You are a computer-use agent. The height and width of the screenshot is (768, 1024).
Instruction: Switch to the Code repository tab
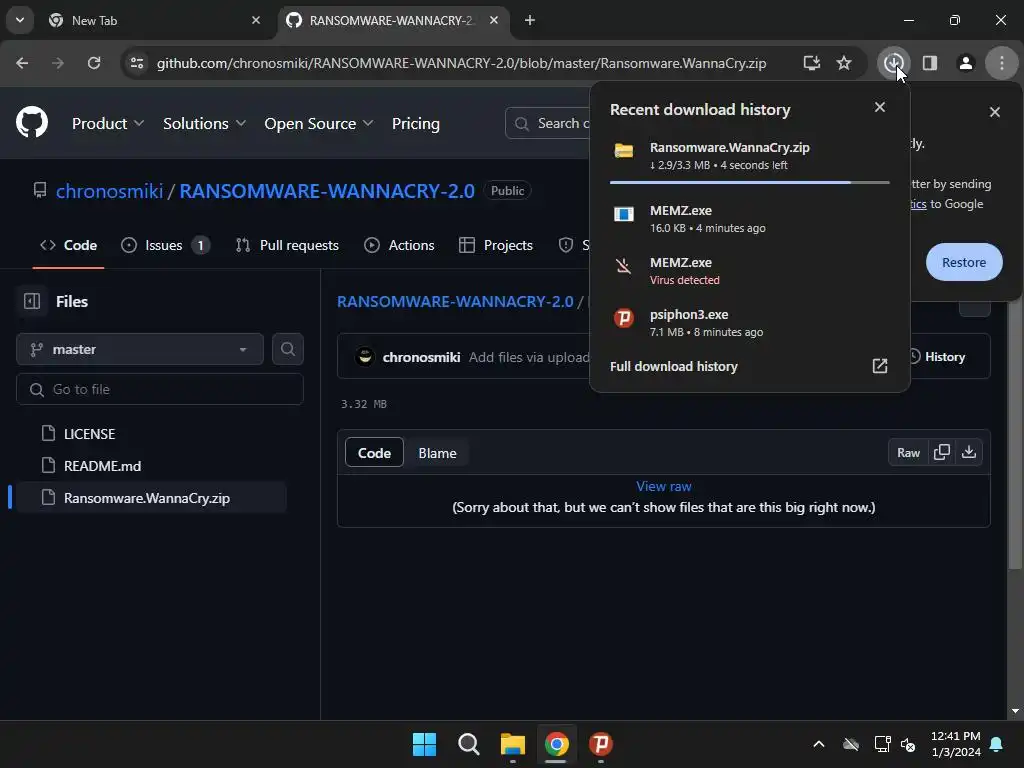tap(69, 245)
